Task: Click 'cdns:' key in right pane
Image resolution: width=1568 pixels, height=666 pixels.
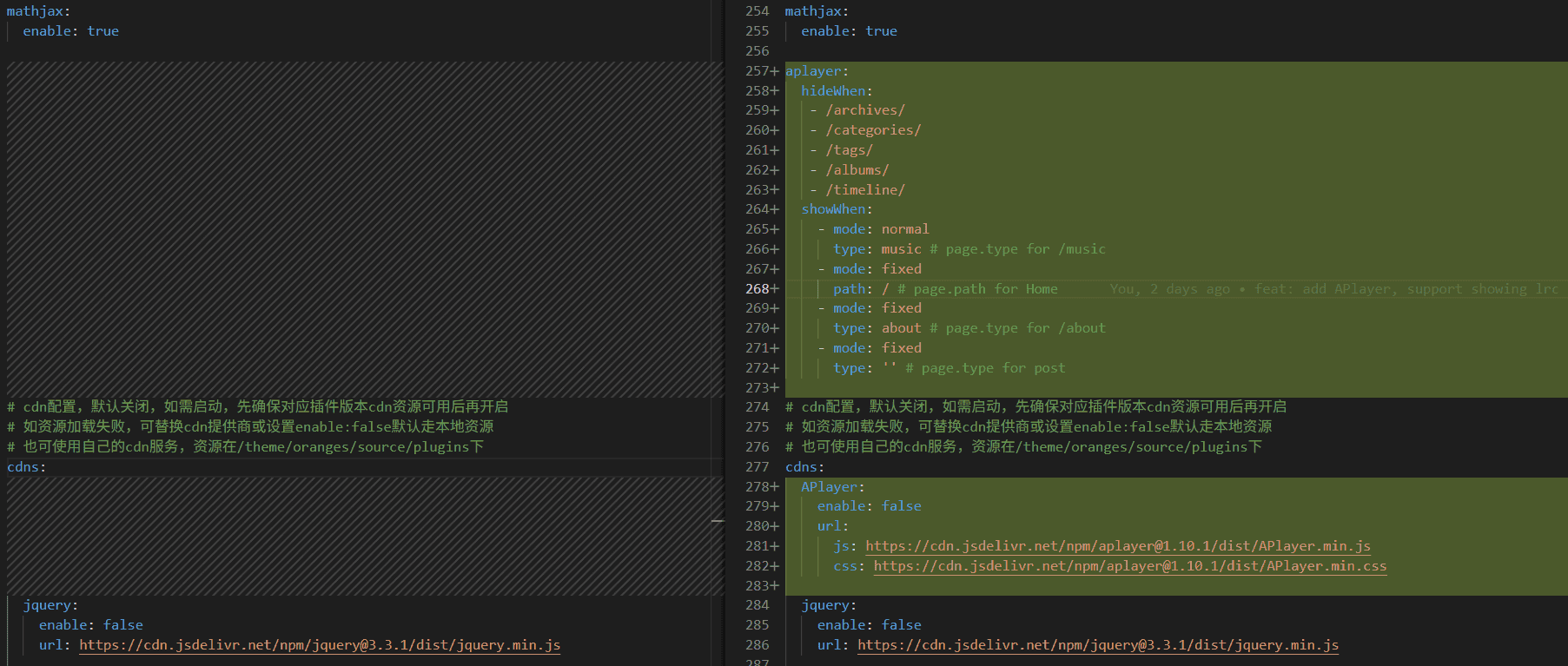Action: [805, 467]
